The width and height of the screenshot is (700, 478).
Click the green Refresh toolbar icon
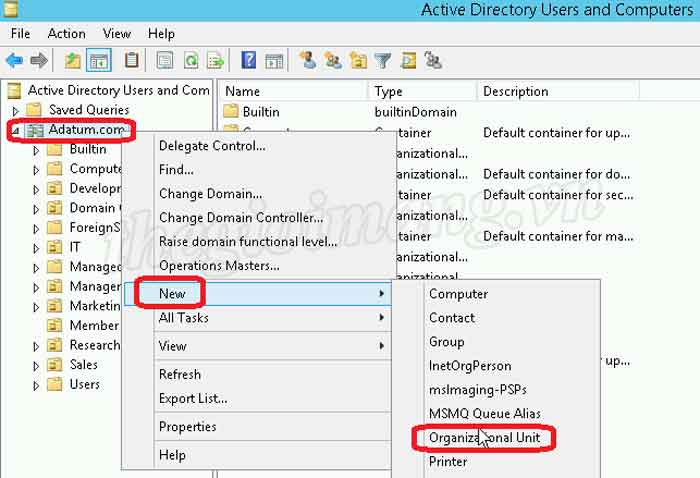(x=191, y=60)
